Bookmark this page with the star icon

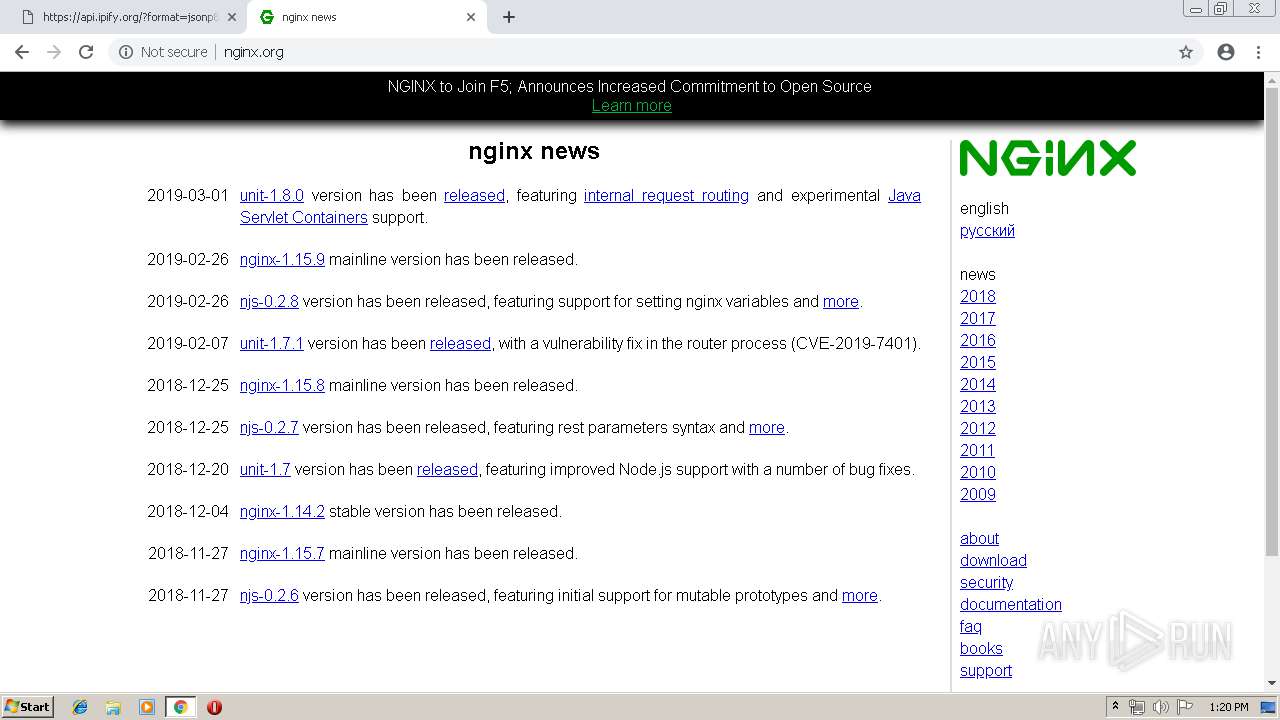(1186, 52)
